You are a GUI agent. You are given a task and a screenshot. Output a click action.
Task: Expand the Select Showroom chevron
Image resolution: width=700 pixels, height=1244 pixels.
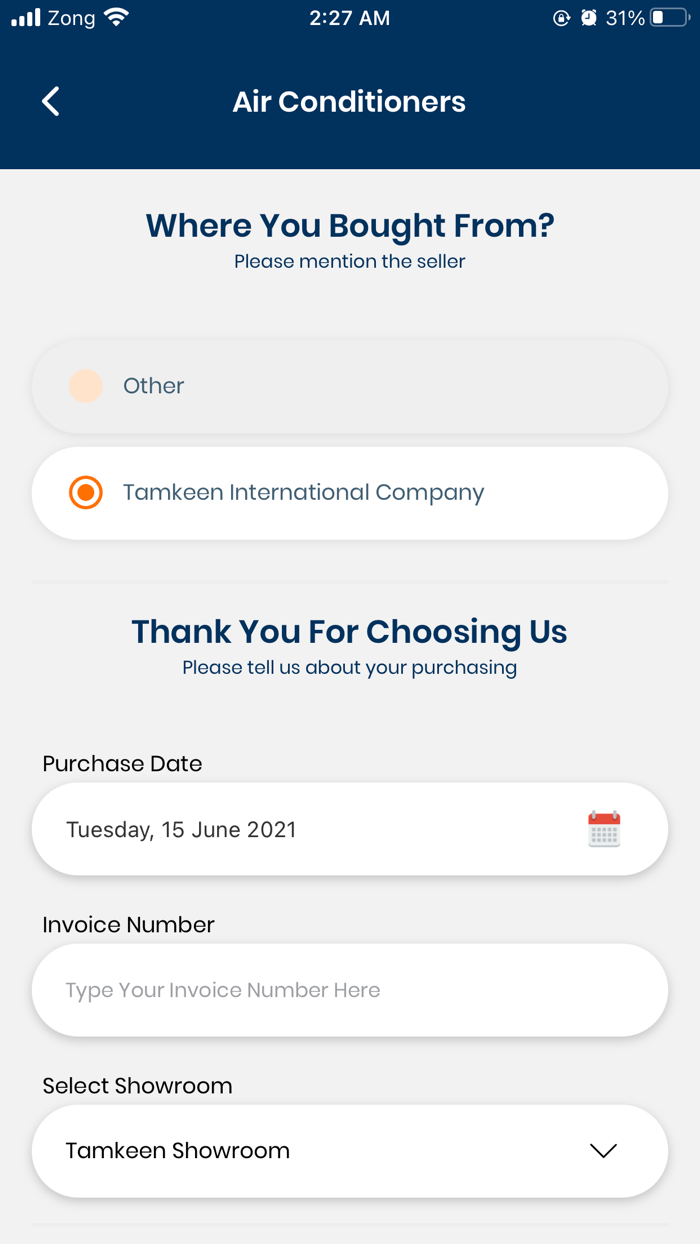[x=603, y=1151]
